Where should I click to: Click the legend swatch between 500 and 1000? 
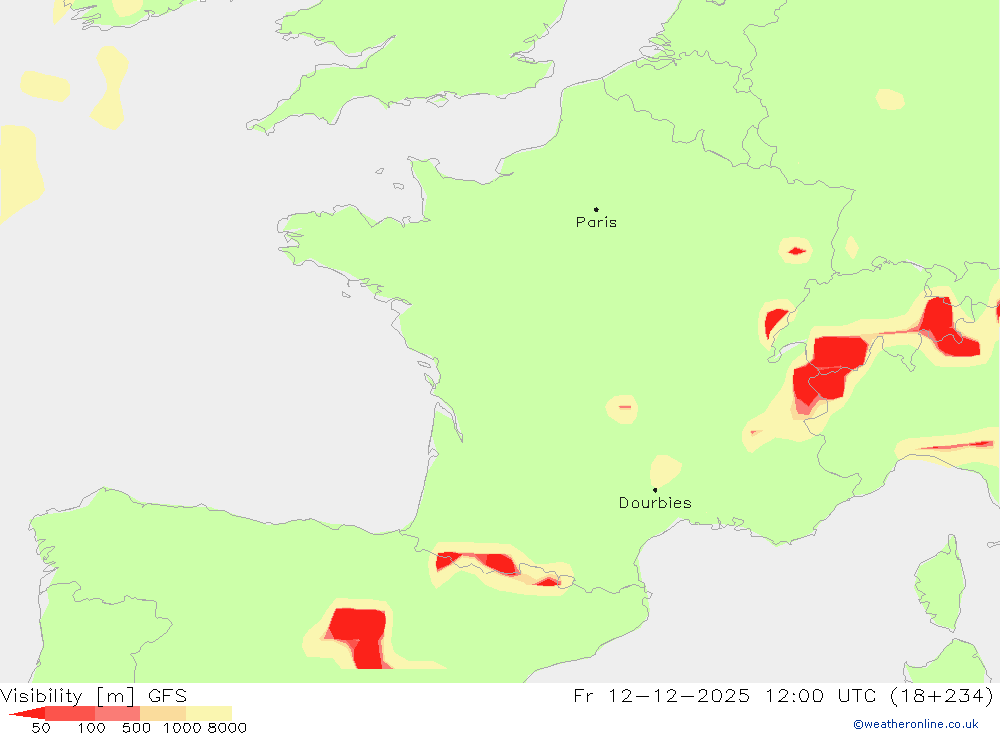coord(163,713)
